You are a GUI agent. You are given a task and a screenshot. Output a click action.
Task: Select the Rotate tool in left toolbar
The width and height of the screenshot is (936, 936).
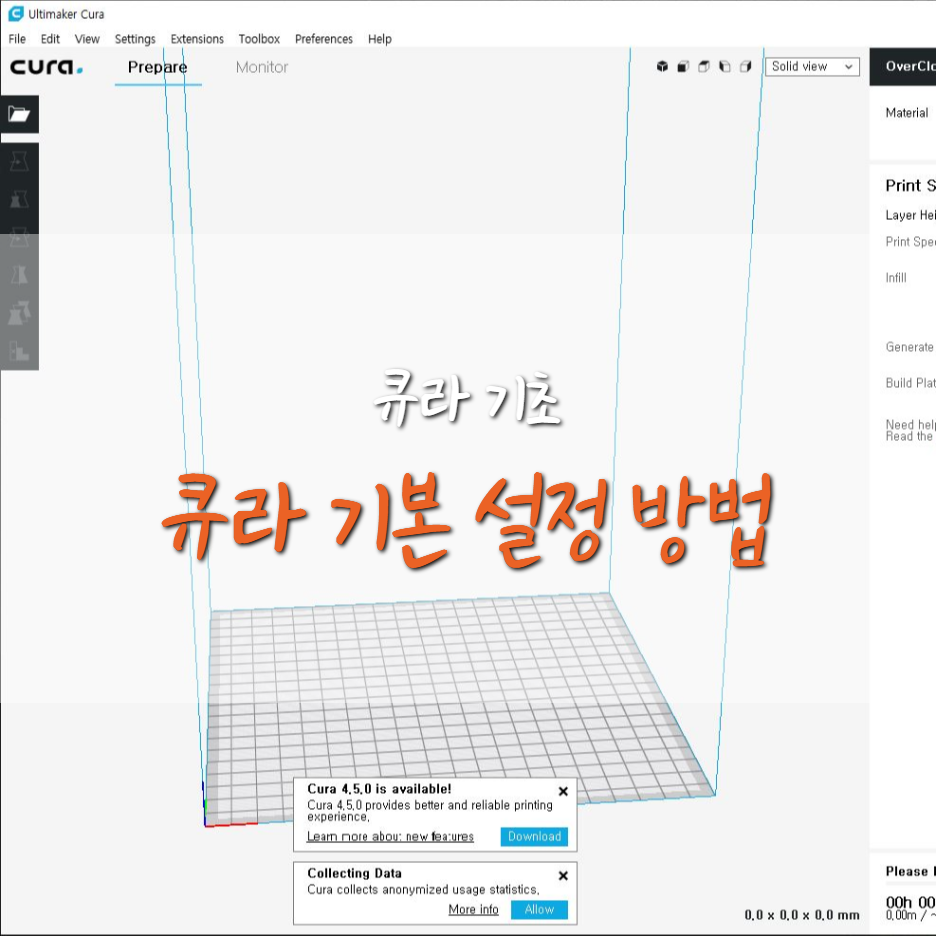point(19,238)
